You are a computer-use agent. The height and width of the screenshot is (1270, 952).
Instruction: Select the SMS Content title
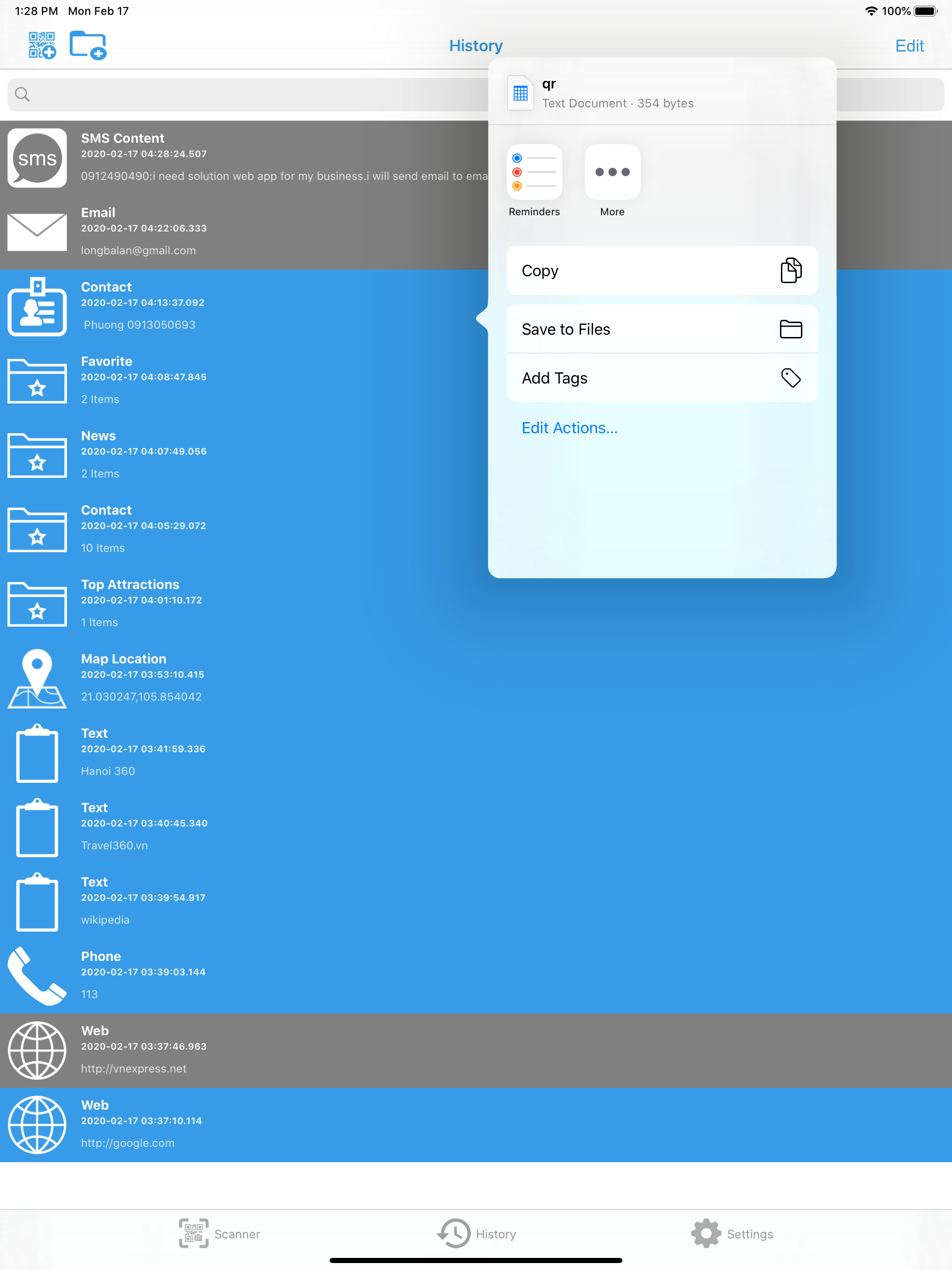point(122,139)
